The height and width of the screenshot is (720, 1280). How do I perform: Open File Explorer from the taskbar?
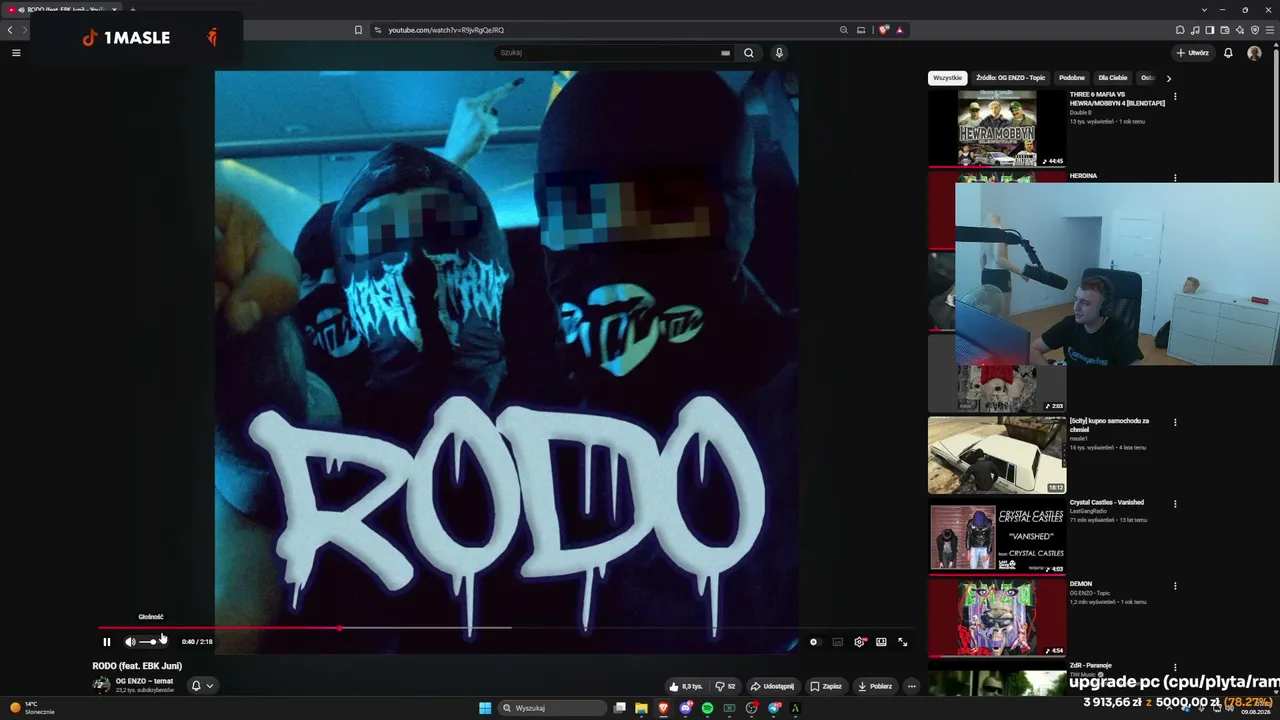[641, 708]
